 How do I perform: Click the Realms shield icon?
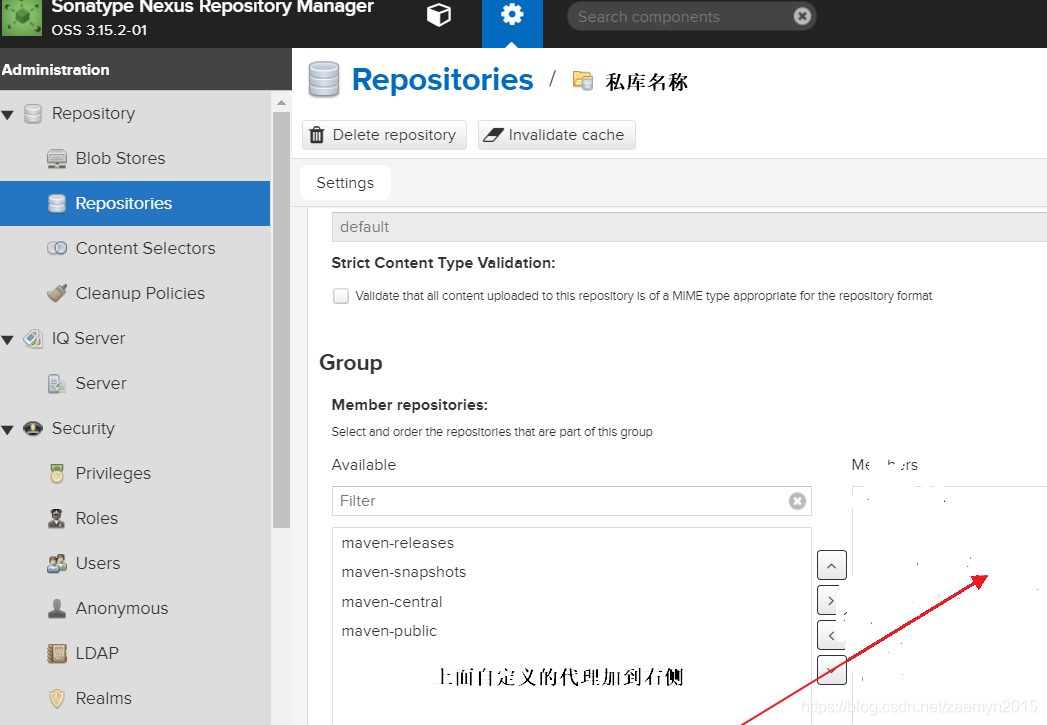[57, 698]
